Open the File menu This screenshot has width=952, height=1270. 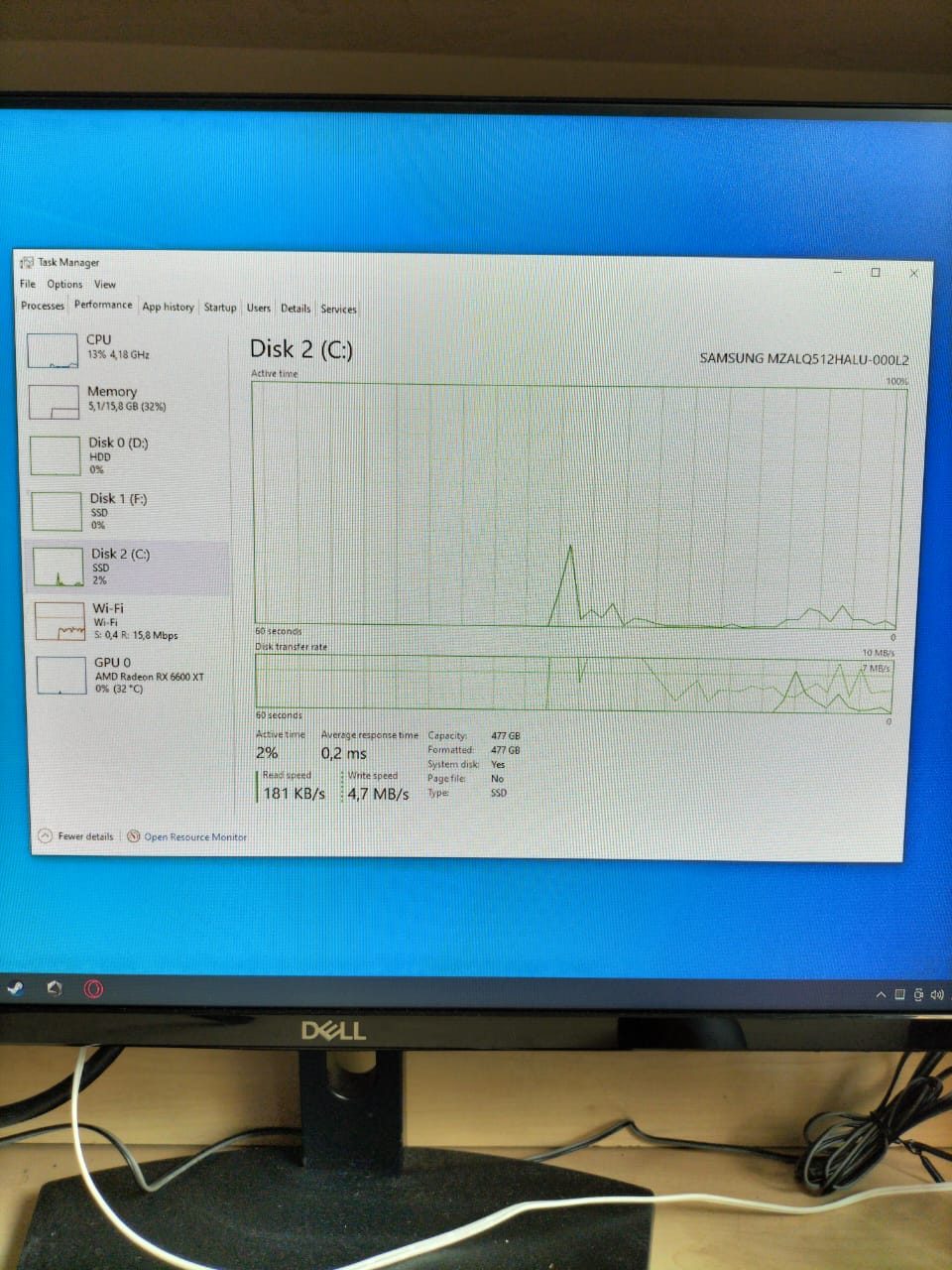[28, 284]
